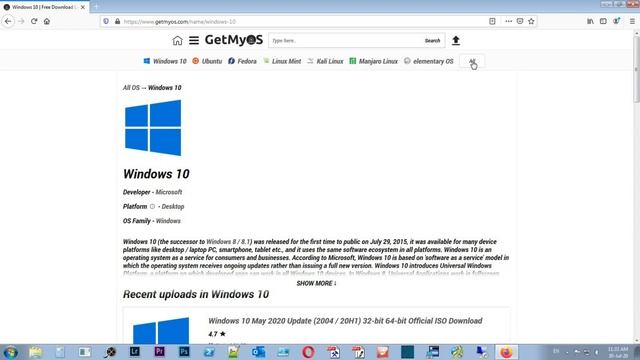Screen dimensions: 640x360
Task: Click the May 2020 Update thumbnail
Action: coord(161,330)
